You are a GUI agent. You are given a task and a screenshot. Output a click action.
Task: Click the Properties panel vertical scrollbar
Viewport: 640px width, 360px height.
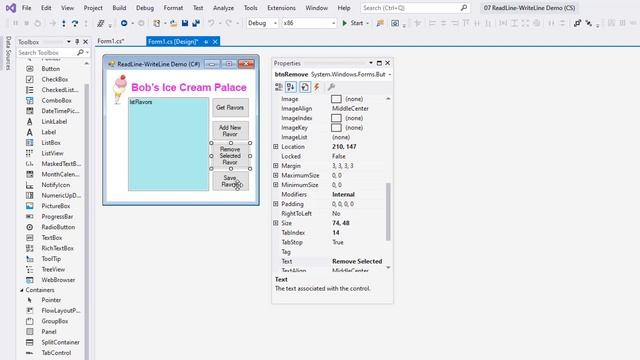click(x=388, y=211)
